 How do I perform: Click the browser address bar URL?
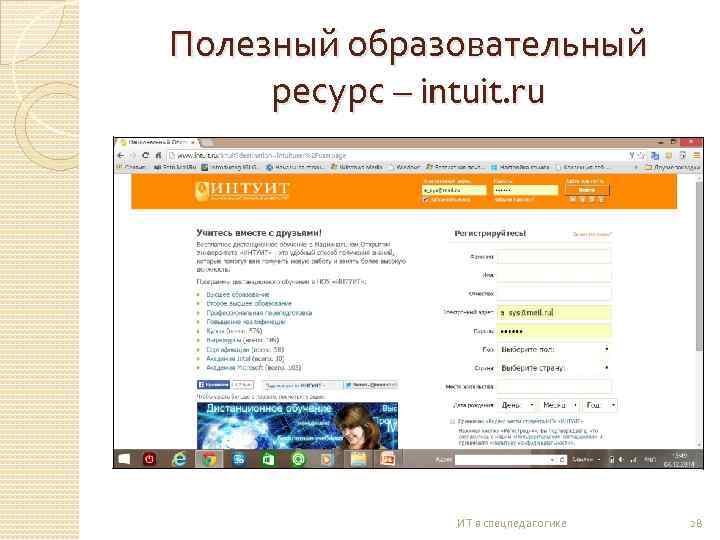click(x=262, y=156)
